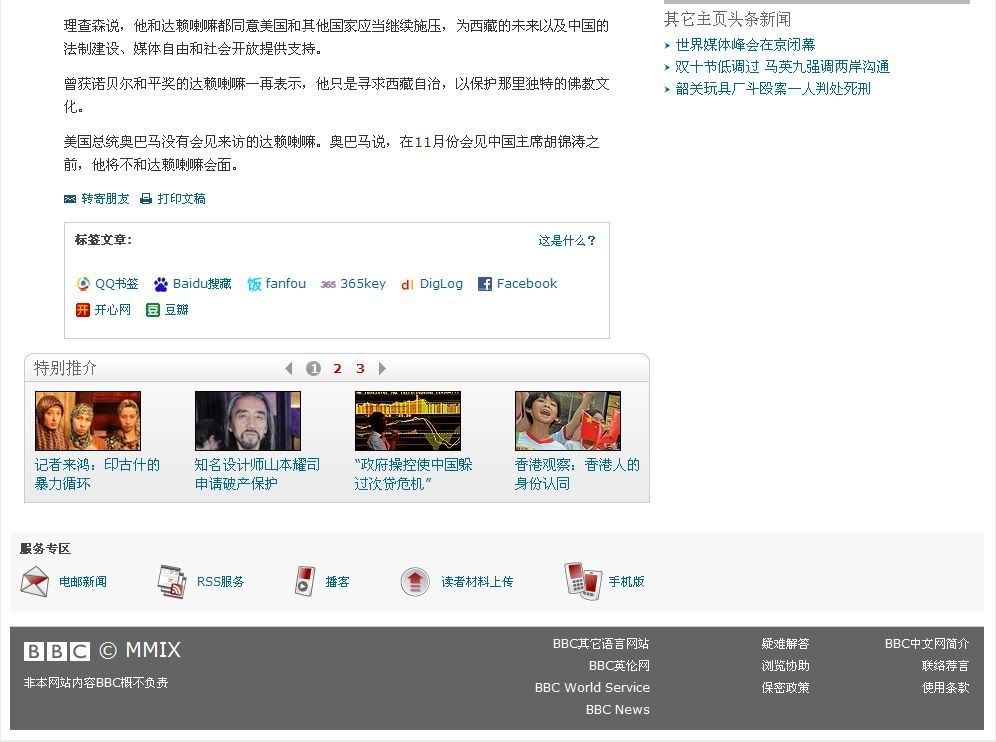The width and height of the screenshot is (996, 742).
Task: Click the QQ书签 bookmark icon
Action: click(x=83, y=284)
